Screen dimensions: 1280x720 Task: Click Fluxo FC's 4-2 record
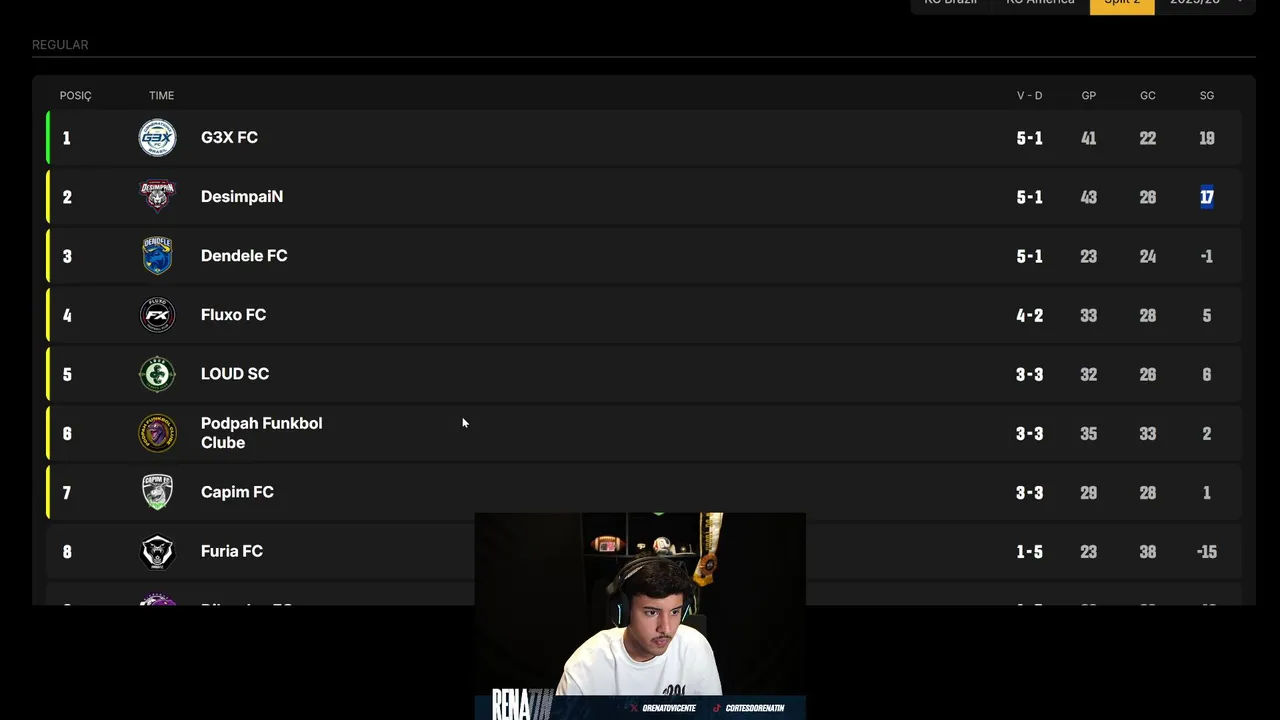pyautogui.click(x=1030, y=315)
